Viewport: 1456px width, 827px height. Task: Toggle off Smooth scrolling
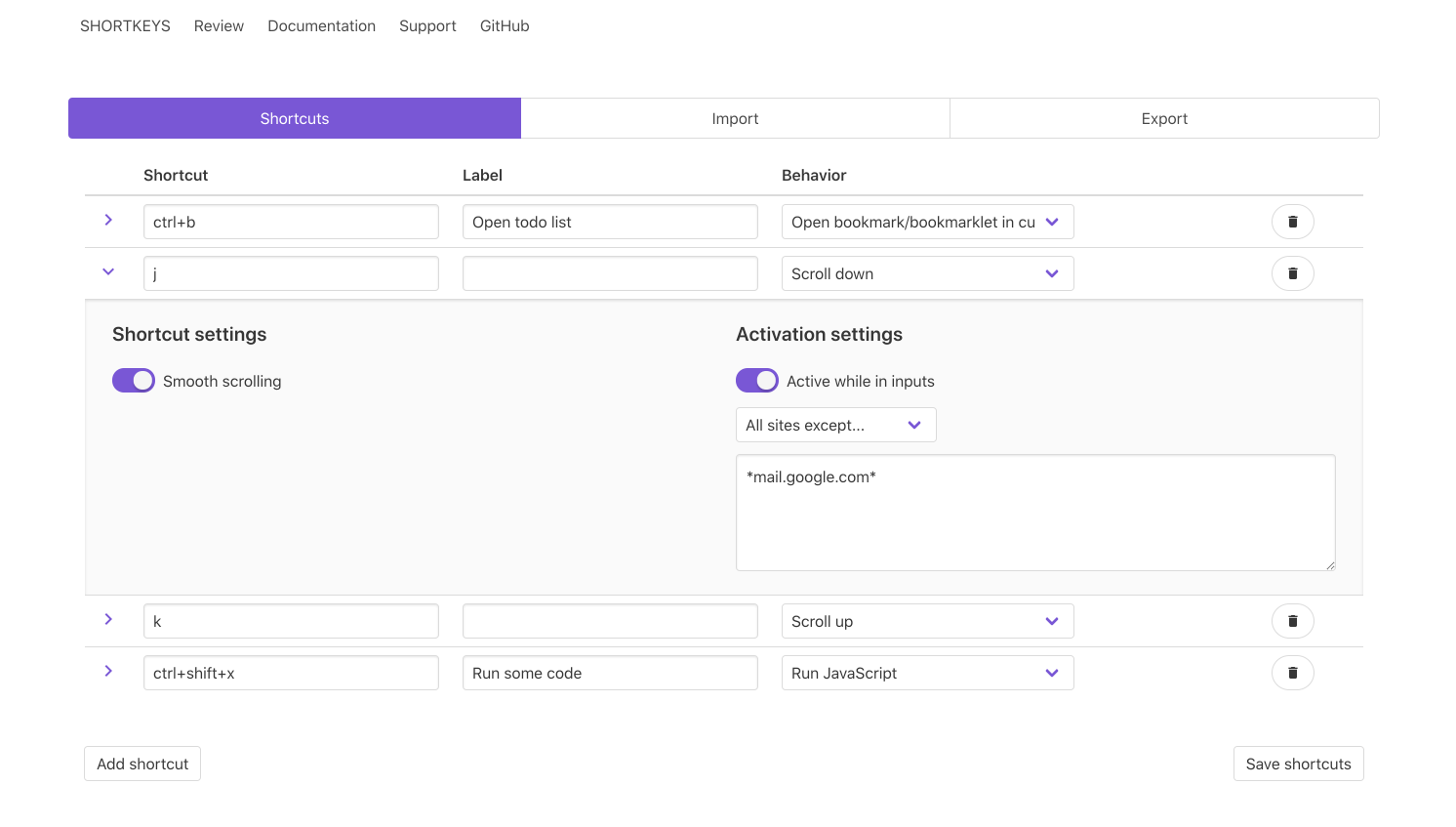[134, 380]
